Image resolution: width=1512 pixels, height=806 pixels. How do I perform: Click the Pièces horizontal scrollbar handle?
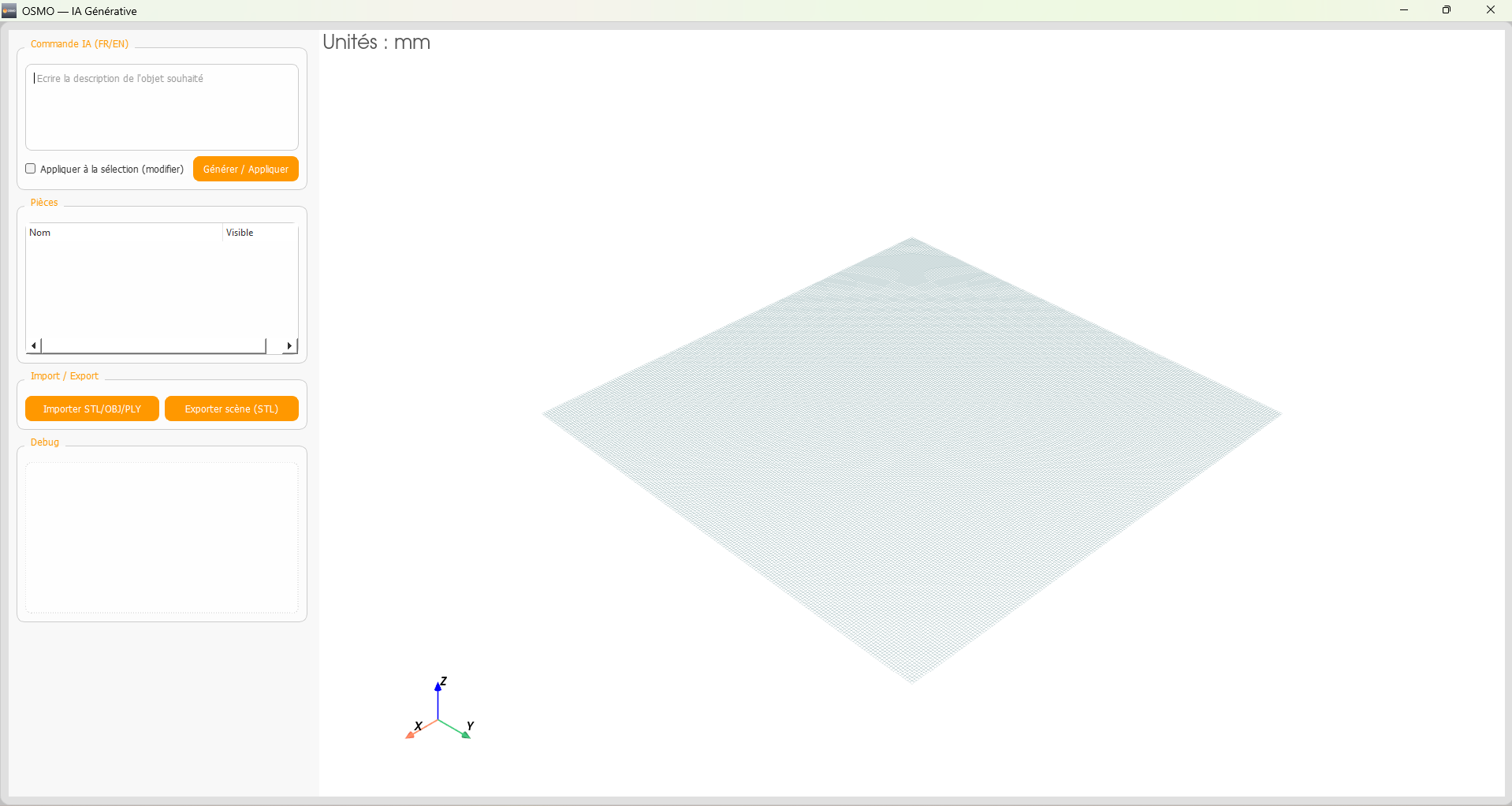coord(153,345)
